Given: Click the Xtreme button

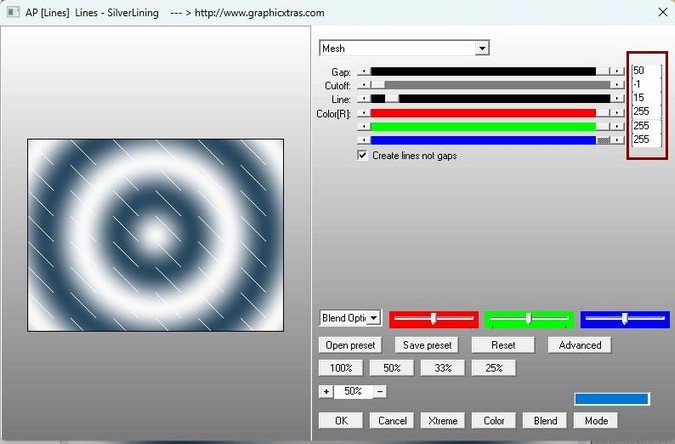Looking at the screenshot, I should click(442, 420).
